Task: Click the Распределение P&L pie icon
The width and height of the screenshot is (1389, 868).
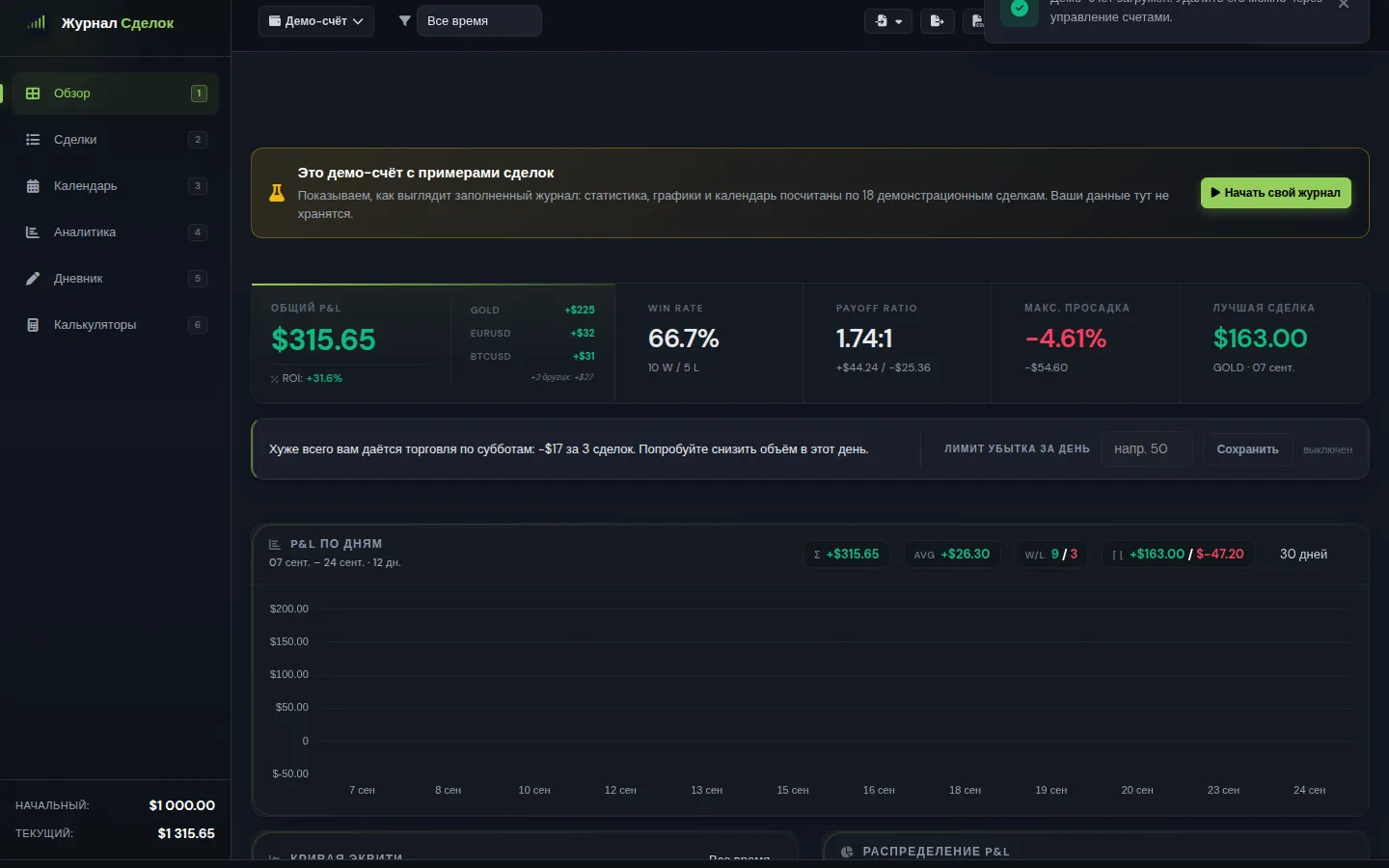Action: (847, 852)
